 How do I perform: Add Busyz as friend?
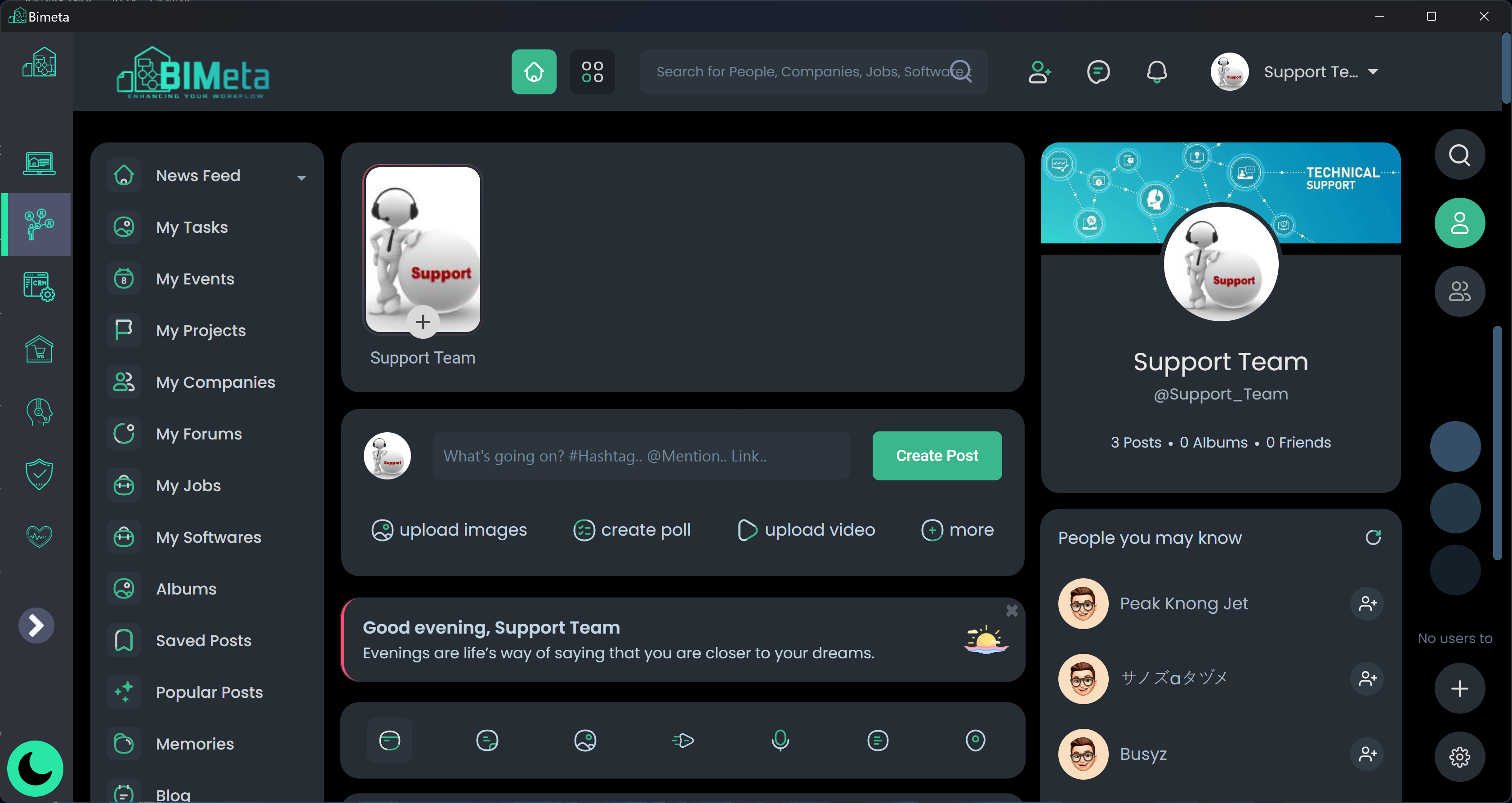[1367, 754]
